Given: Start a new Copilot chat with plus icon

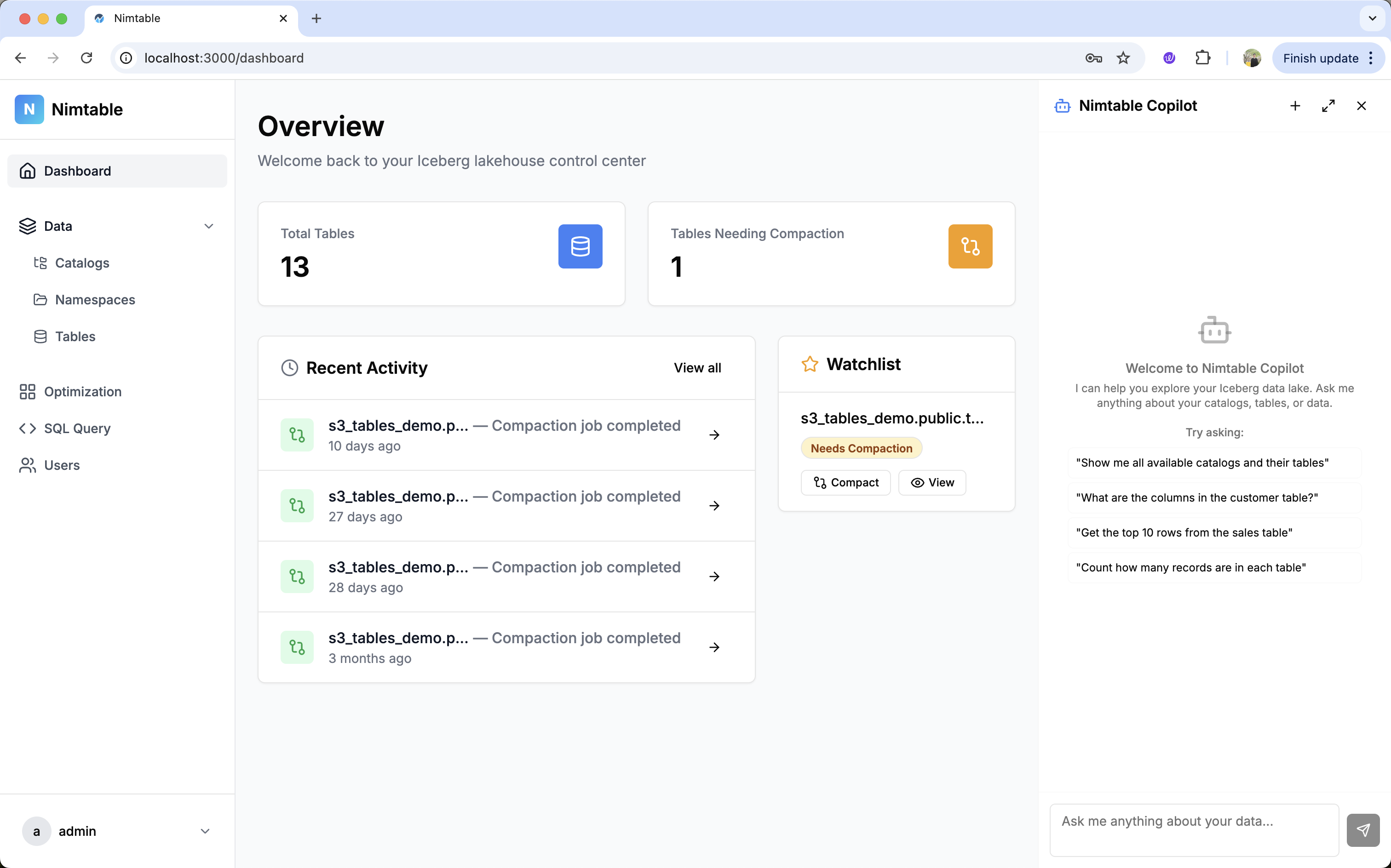Looking at the screenshot, I should point(1294,106).
